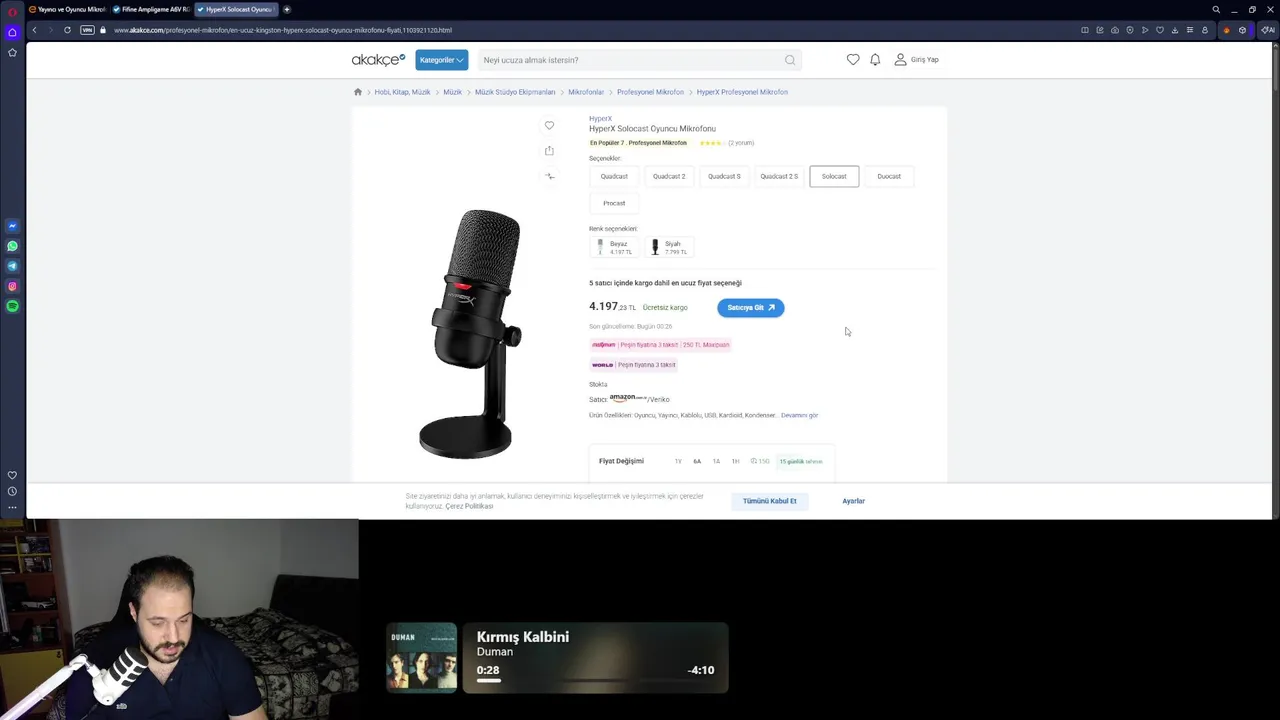Open Spotify in the Opera sidebar
This screenshot has height=720, width=1280.
tap(12, 306)
